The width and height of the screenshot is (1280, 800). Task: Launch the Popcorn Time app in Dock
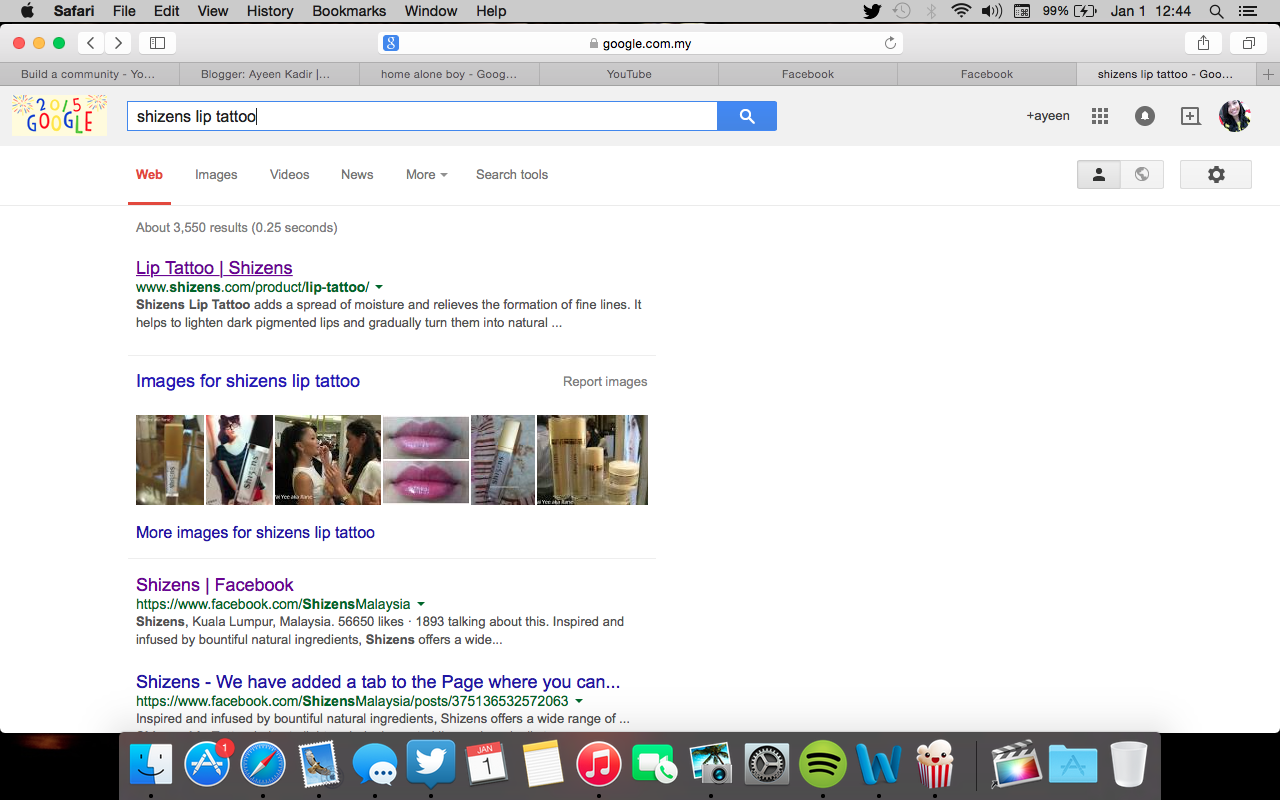pyautogui.click(x=935, y=766)
